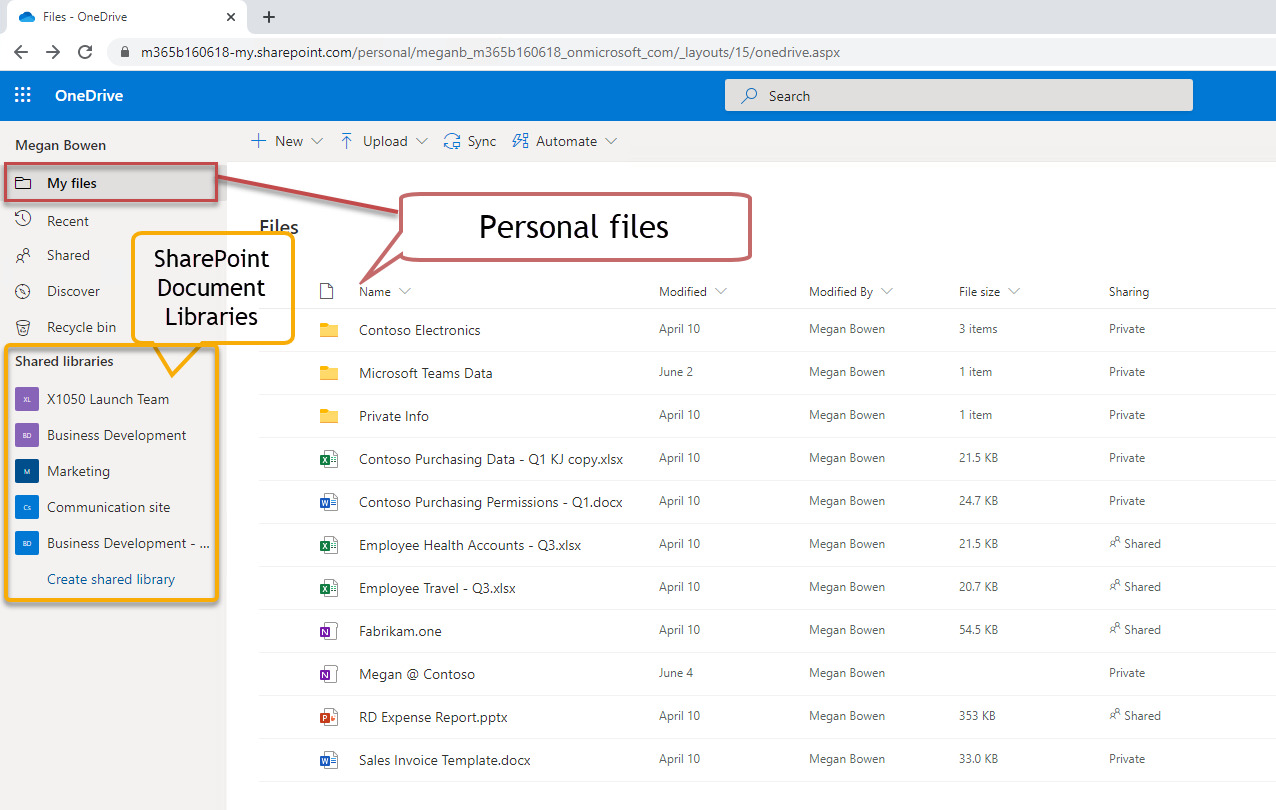Viewport: 1276px width, 810px height.
Task: Click the search magnifier icon
Action: [x=749, y=96]
